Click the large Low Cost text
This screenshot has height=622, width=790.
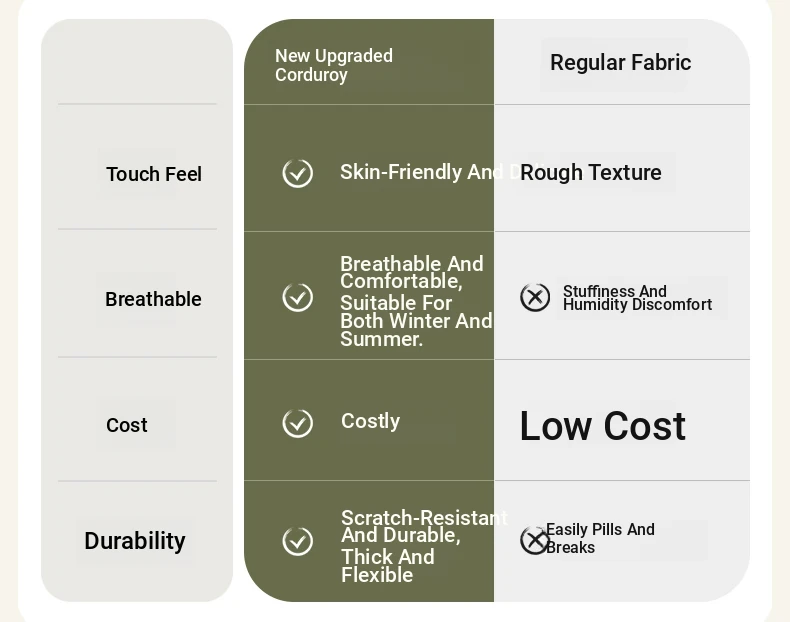tap(603, 426)
